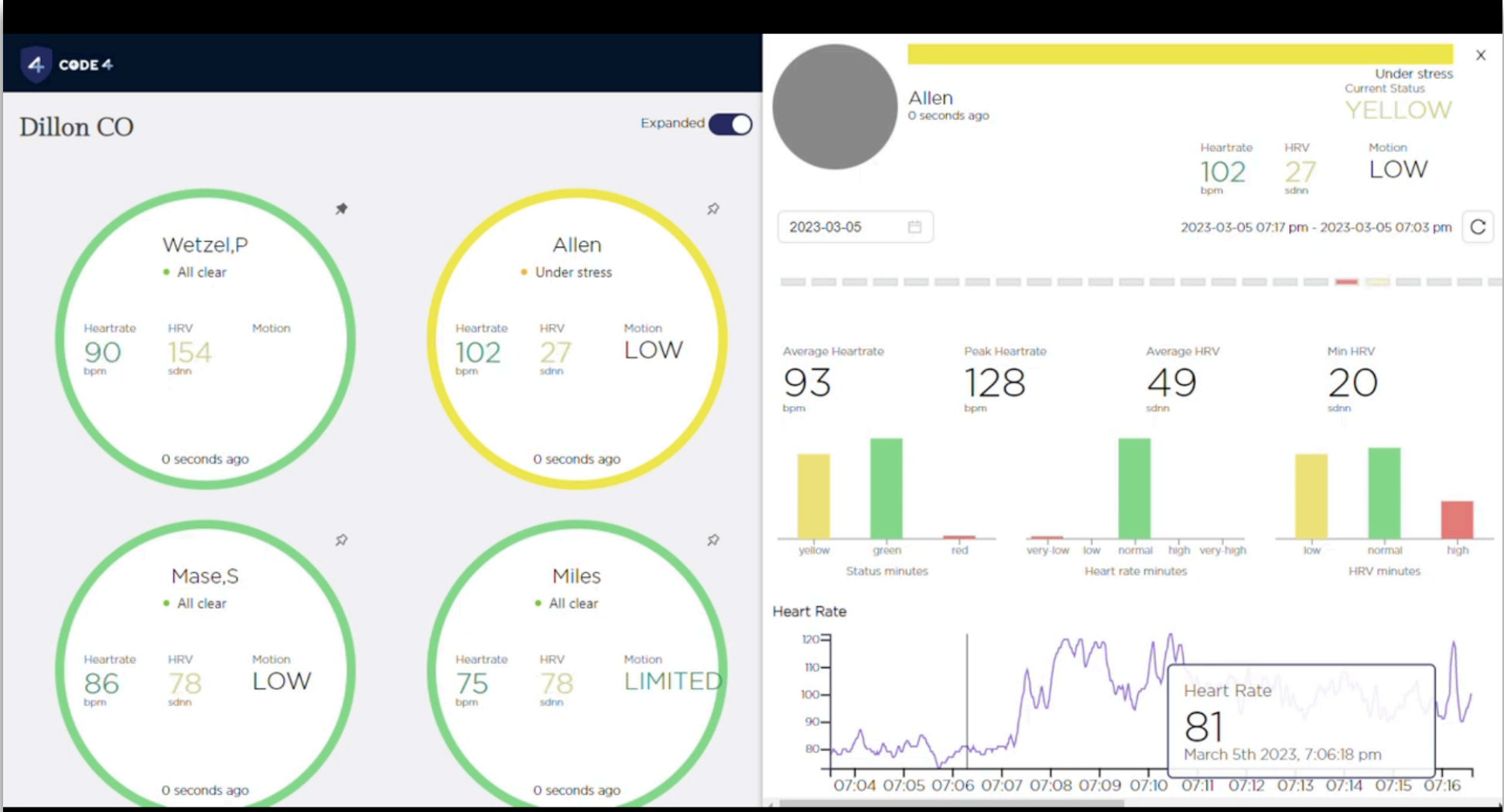Pin the Miles card
Viewport: 1504px width, 812px height.
pos(713,540)
